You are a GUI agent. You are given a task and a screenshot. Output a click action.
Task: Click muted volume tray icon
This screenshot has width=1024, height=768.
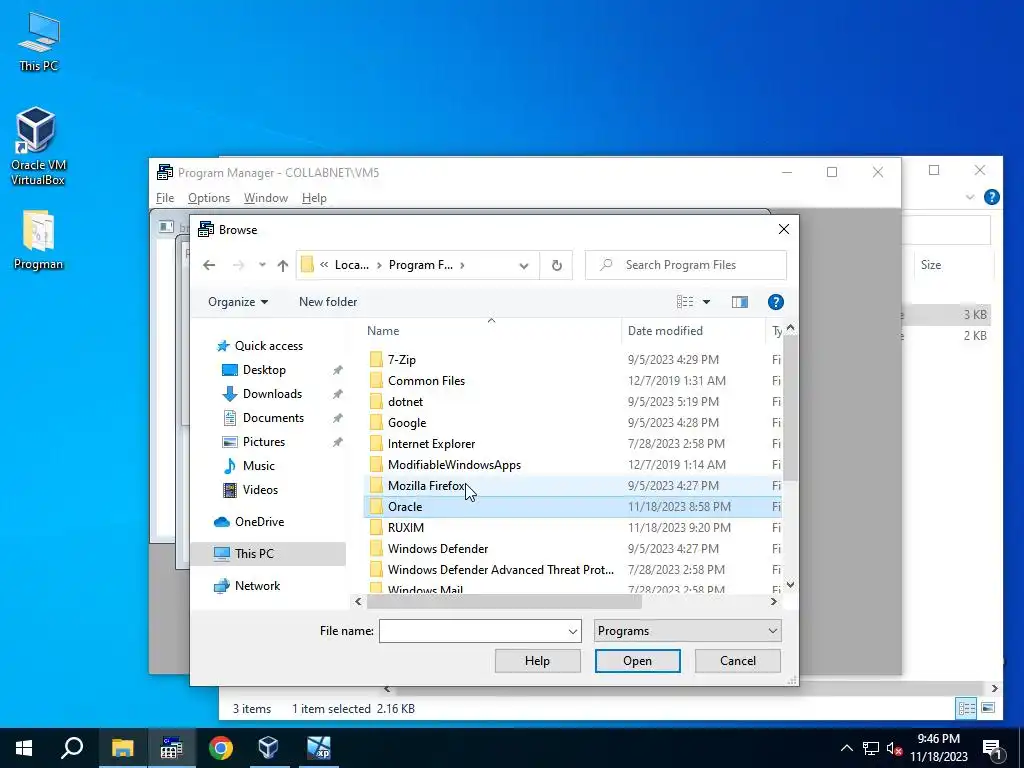coord(894,748)
